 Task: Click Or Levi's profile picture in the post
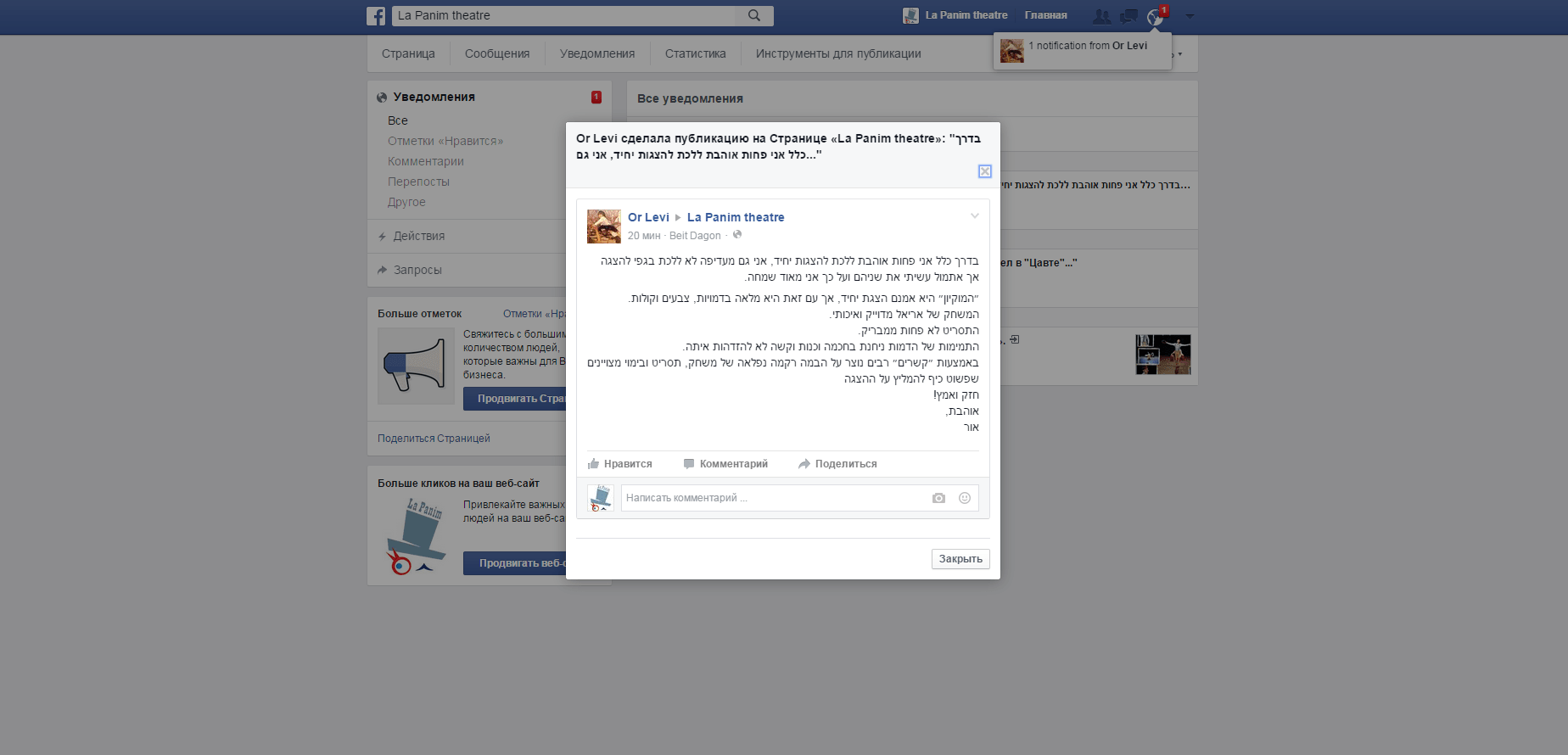[x=604, y=226]
